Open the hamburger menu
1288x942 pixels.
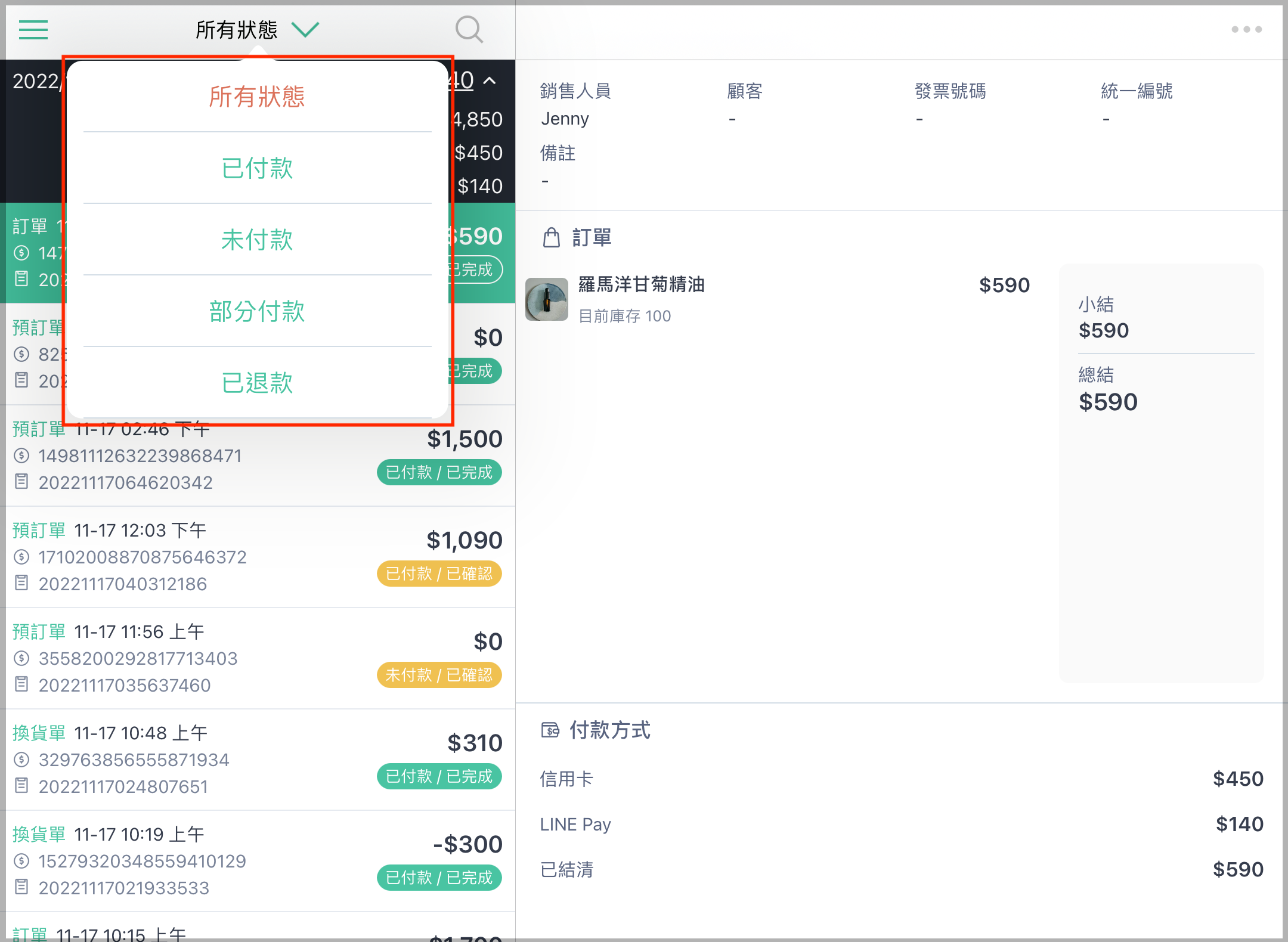[33, 29]
